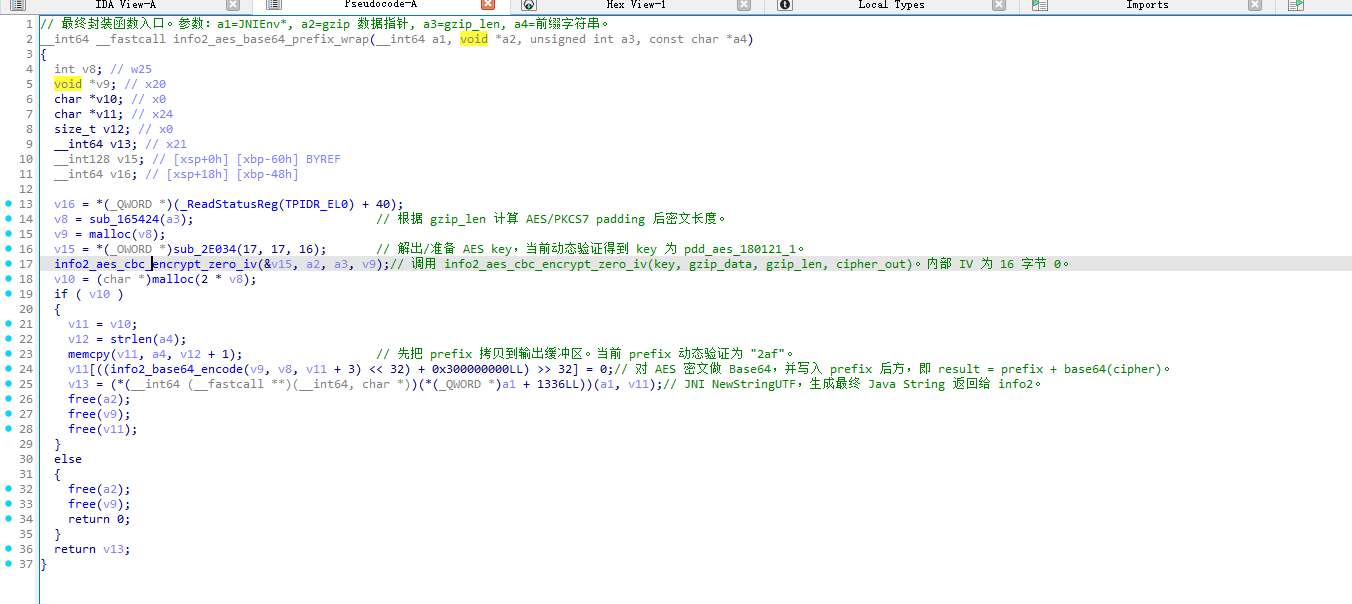1352x604 pixels.
Task: Click function name info2_aes_base64_prefix_wrap in signature
Action: (x=270, y=39)
